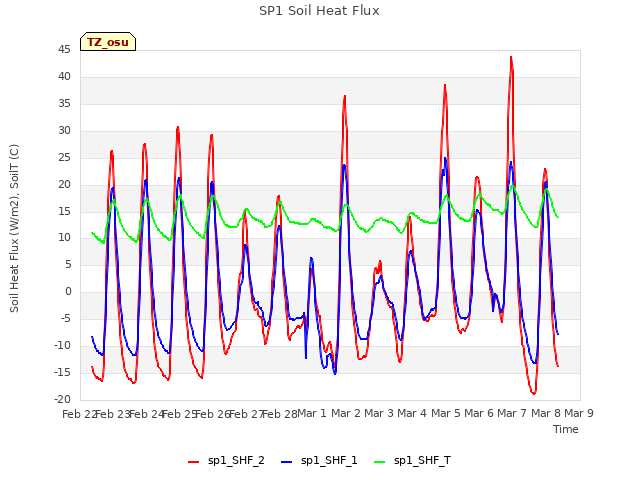The width and height of the screenshot is (640, 480).
Task: Toggle sp1_SHF_2 series in legend
Action: click(x=226, y=461)
